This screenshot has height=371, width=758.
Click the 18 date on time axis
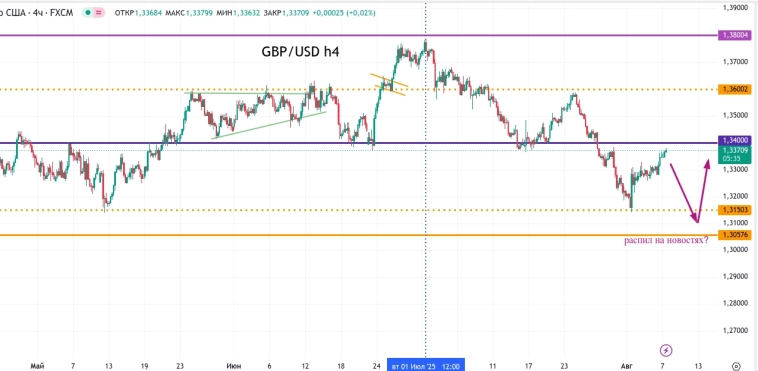click(x=341, y=366)
